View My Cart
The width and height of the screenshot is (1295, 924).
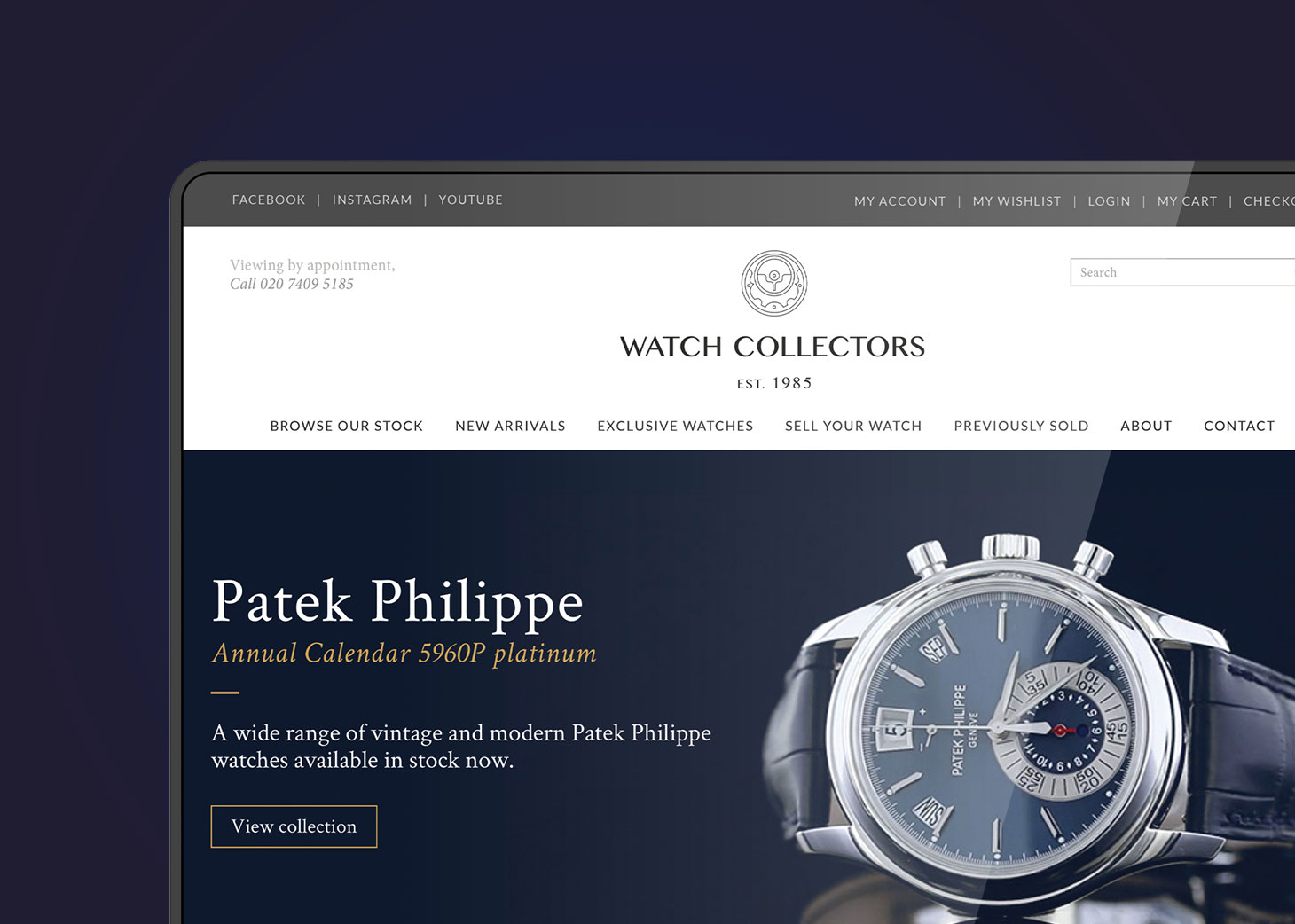tap(1188, 201)
